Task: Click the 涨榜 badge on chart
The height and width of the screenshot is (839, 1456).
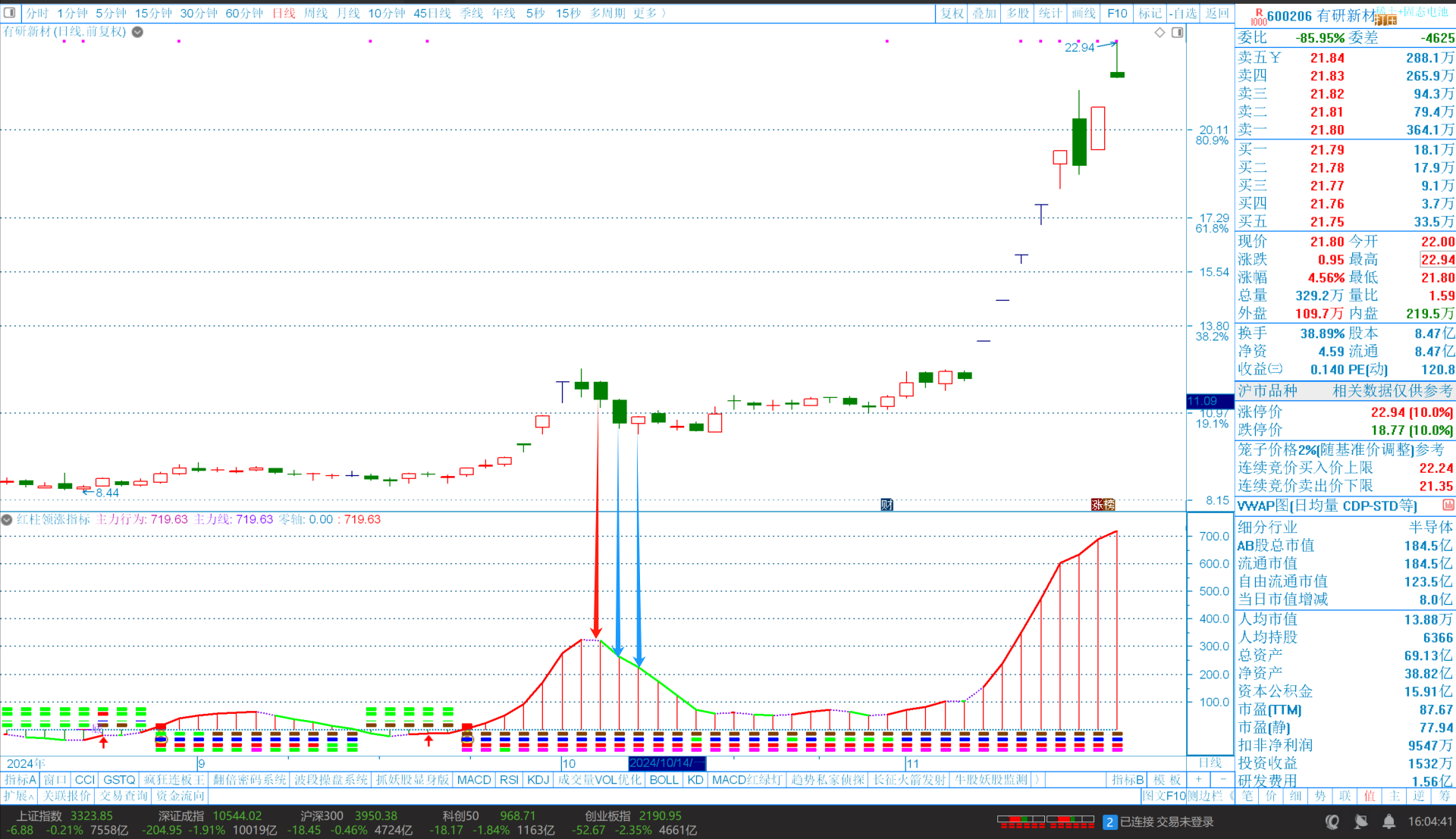Action: click(1103, 505)
